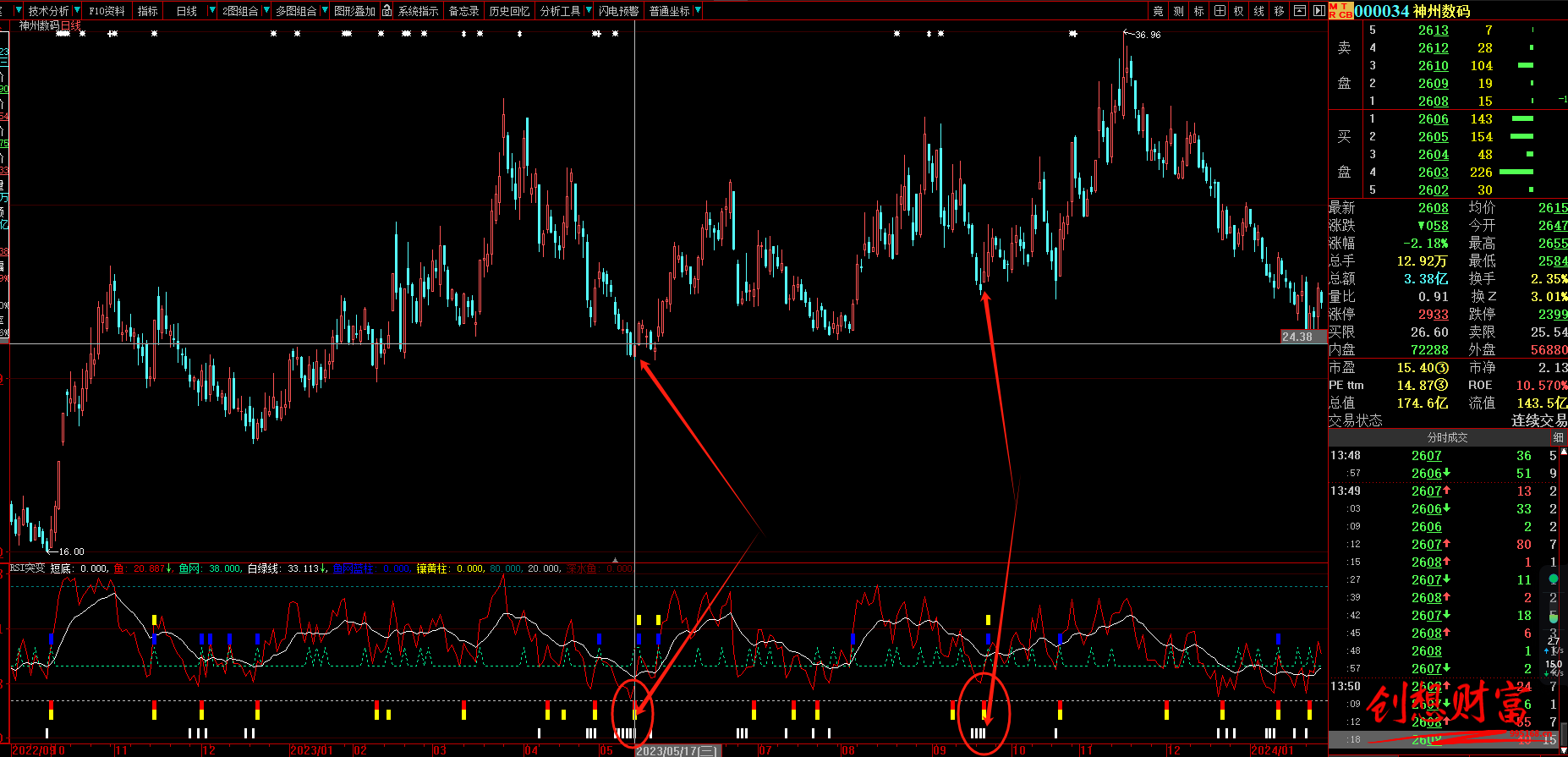
Task: Expand dropdown arrow next to 普通坐标
Action: coord(698,11)
